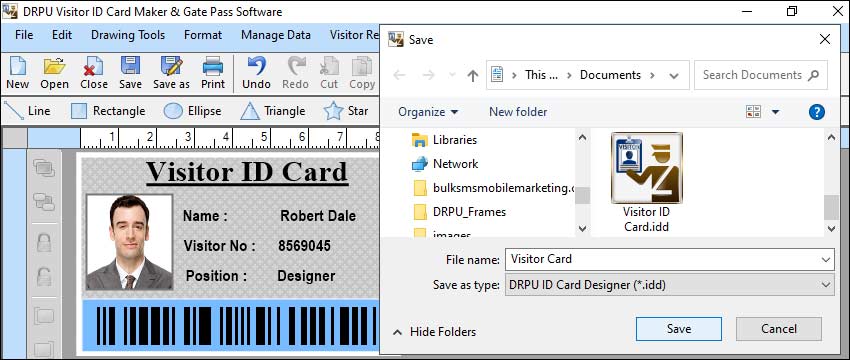Viewport: 850px width, 360px height.
Task: Select the Visitor ID Card.idd file thumbnail
Action: [646, 182]
